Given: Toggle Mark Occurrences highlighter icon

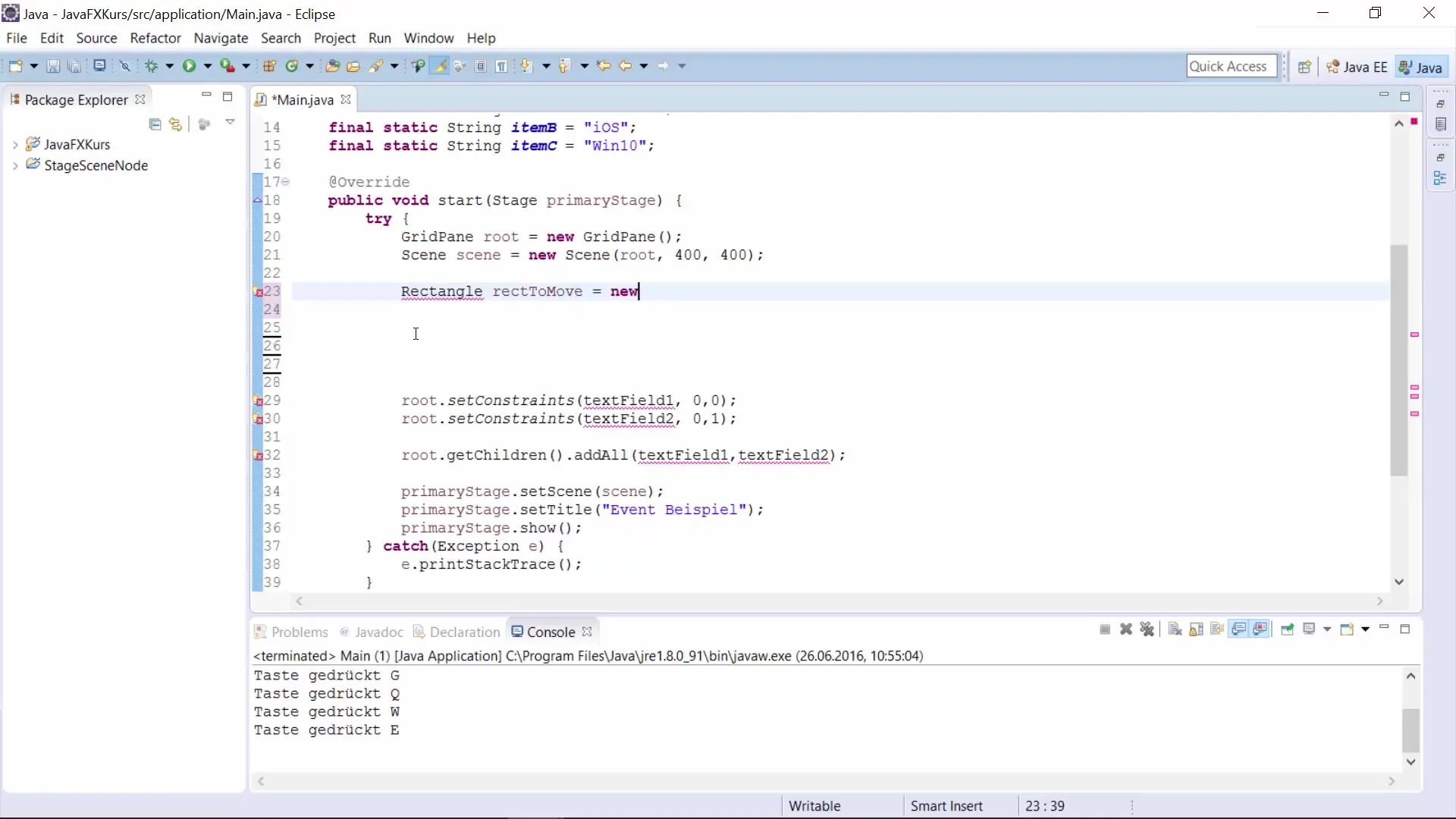Looking at the screenshot, I should [440, 66].
